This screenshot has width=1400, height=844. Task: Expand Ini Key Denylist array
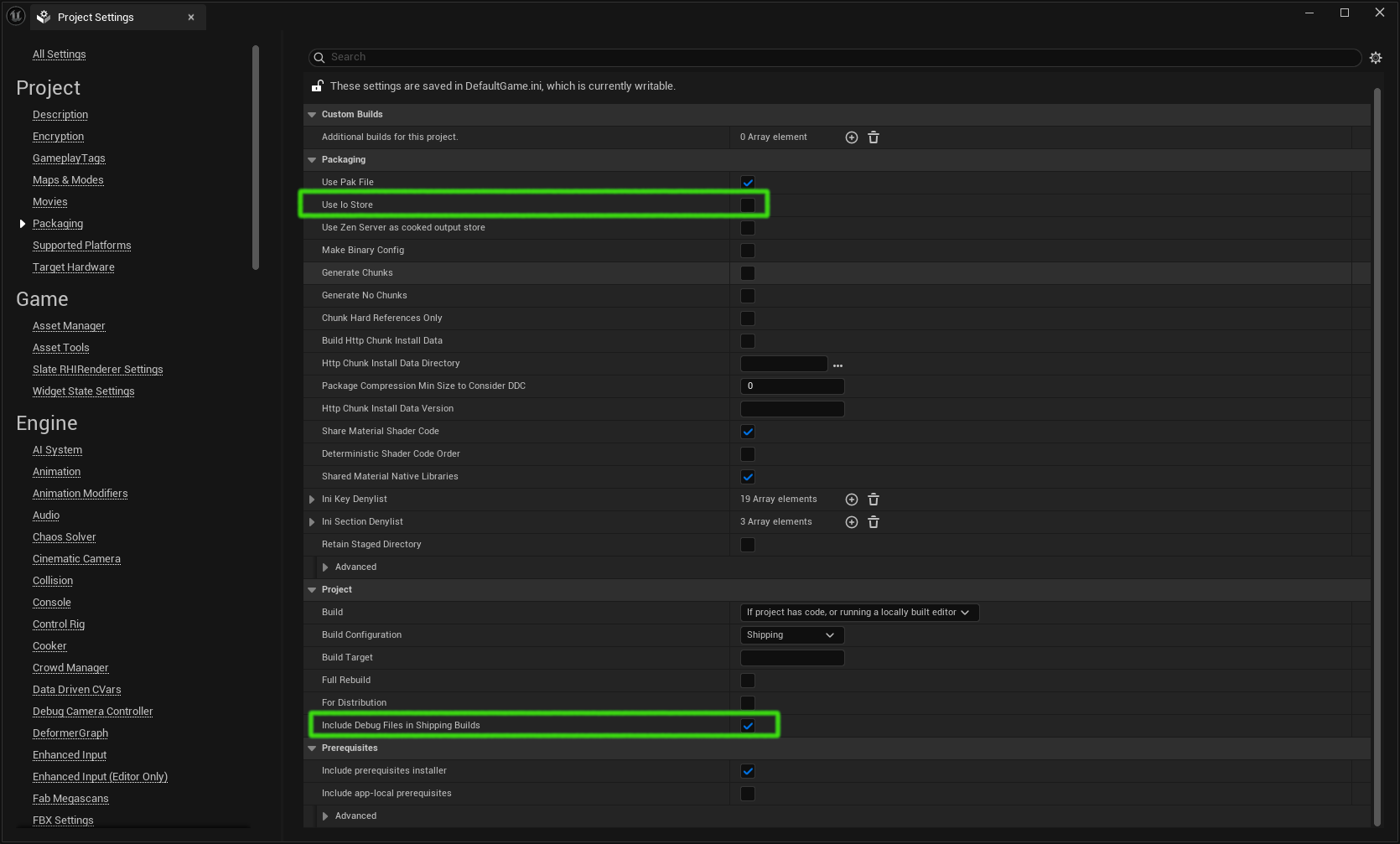[x=312, y=500]
